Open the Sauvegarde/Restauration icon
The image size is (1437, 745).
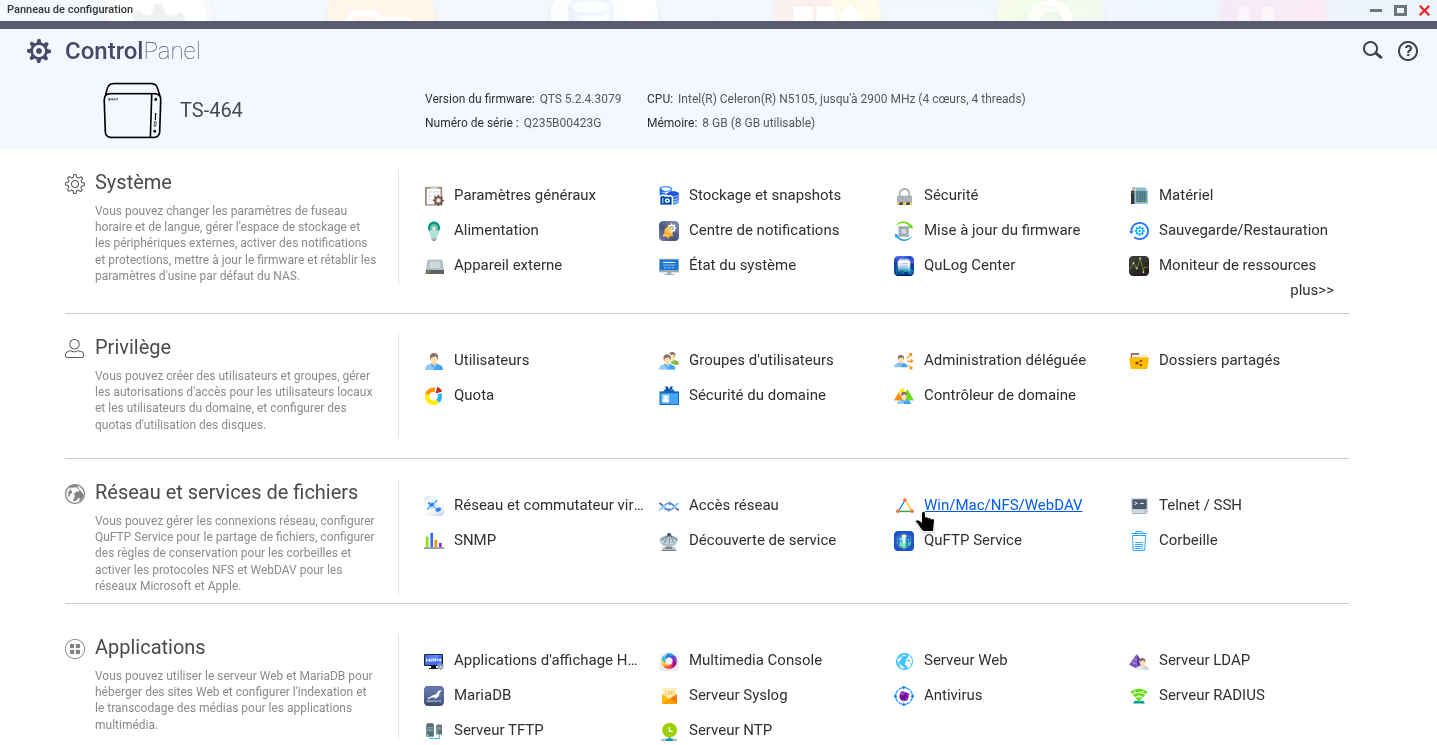click(x=1139, y=230)
